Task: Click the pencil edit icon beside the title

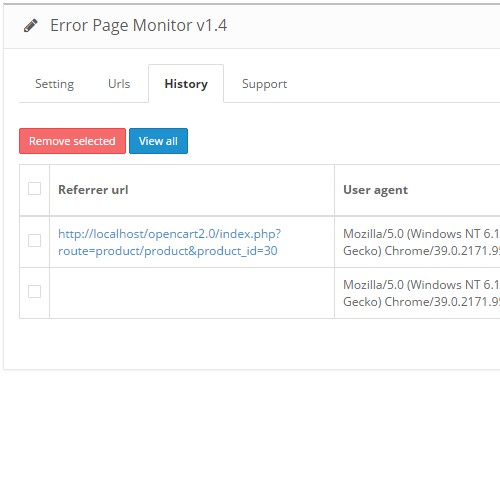Action: point(30,26)
